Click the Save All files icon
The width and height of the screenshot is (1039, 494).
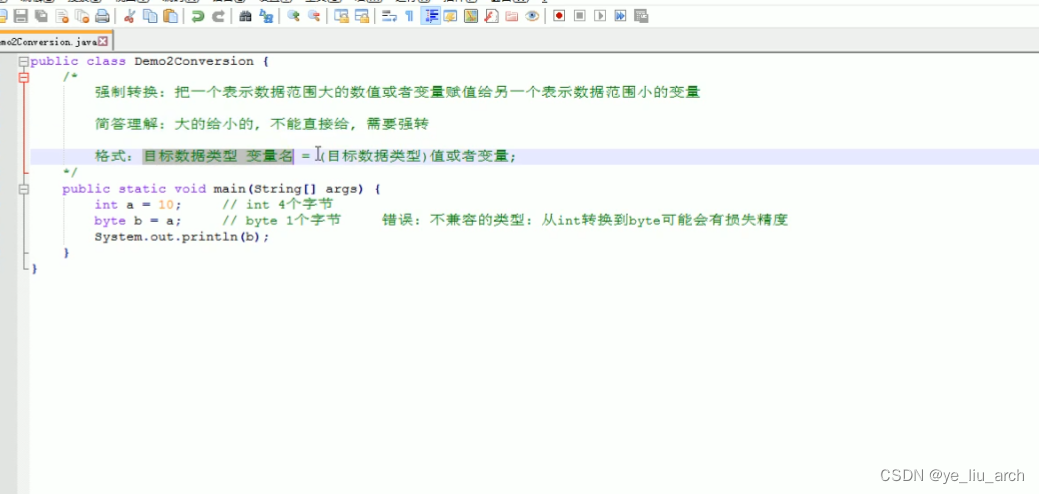(41, 16)
